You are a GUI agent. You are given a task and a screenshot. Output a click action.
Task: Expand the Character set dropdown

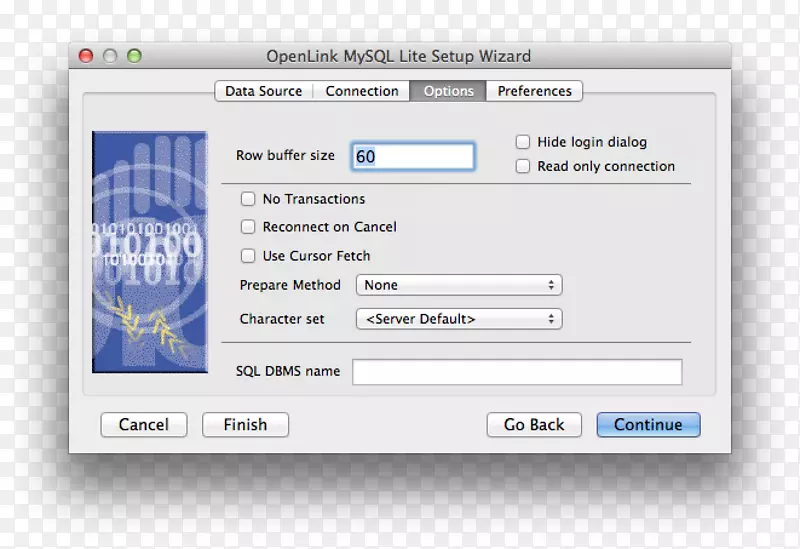coord(459,319)
